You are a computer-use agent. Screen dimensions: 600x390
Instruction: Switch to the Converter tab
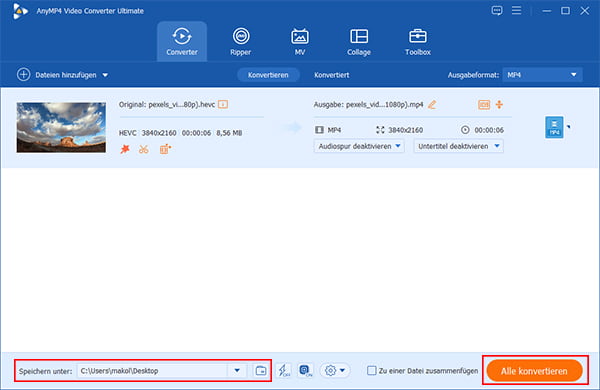coord(182,42)
